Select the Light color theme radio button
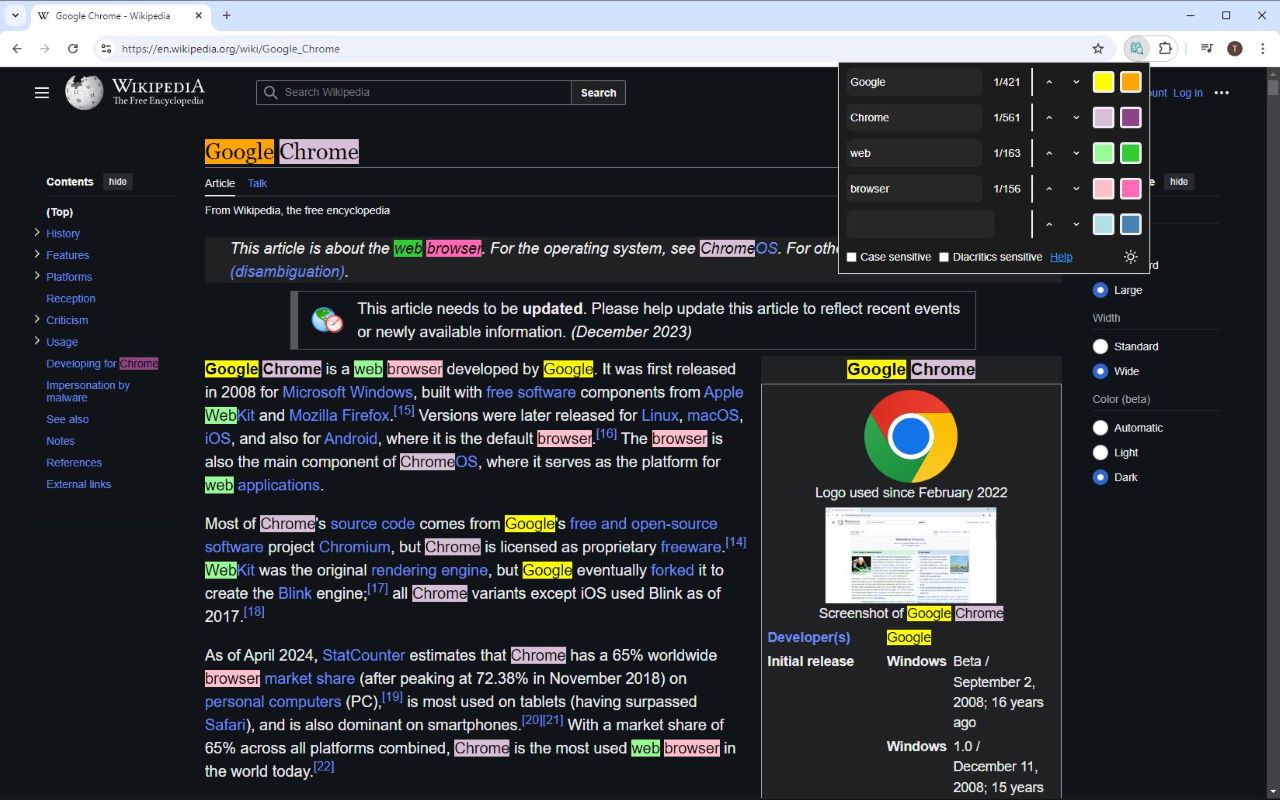 pyautogui.click(x=1100, y=452)
